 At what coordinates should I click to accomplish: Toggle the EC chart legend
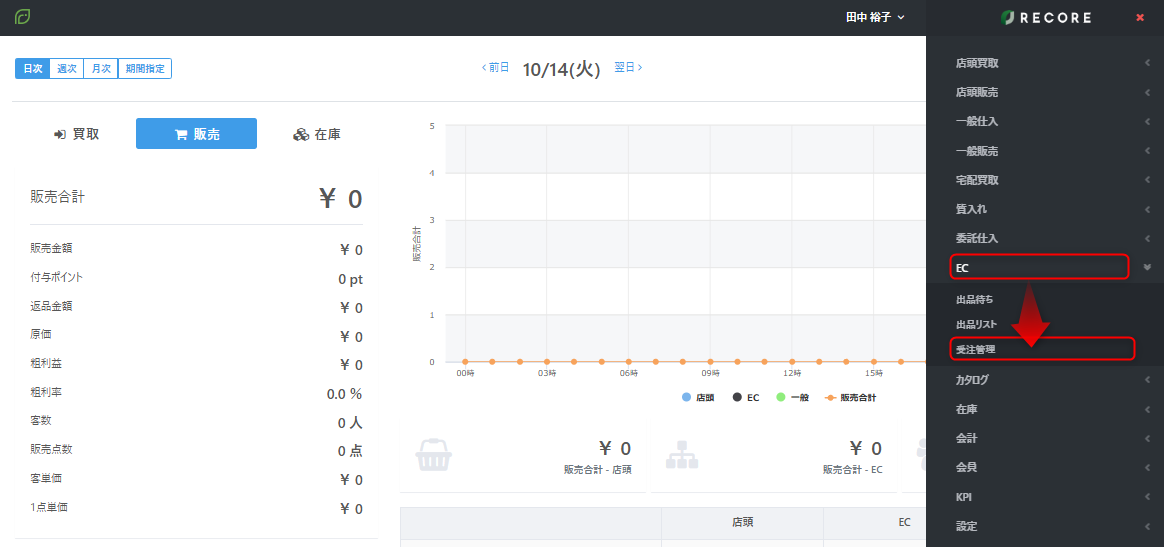746,398
